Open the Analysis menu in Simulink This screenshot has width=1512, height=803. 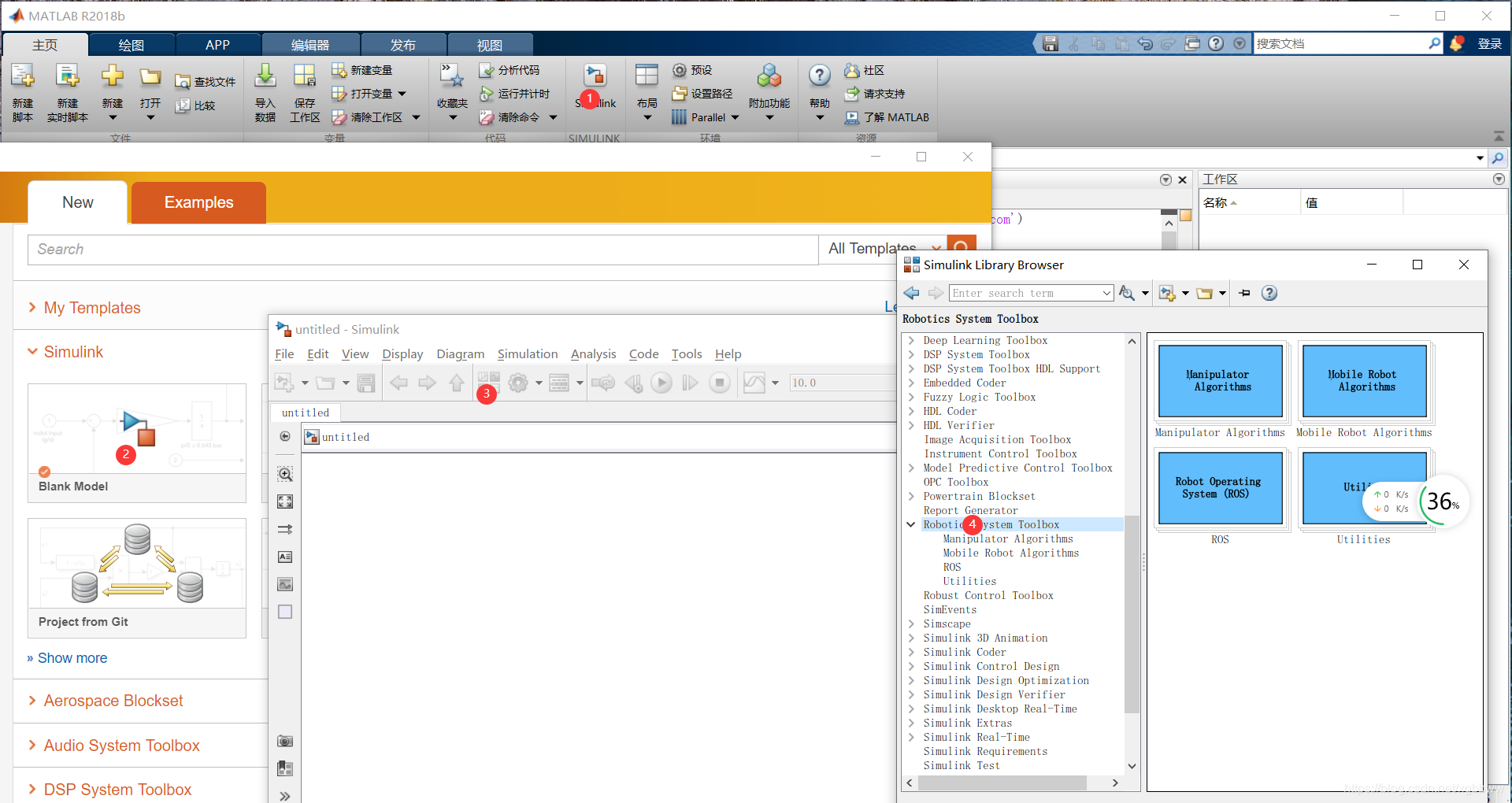pos(594,354)
